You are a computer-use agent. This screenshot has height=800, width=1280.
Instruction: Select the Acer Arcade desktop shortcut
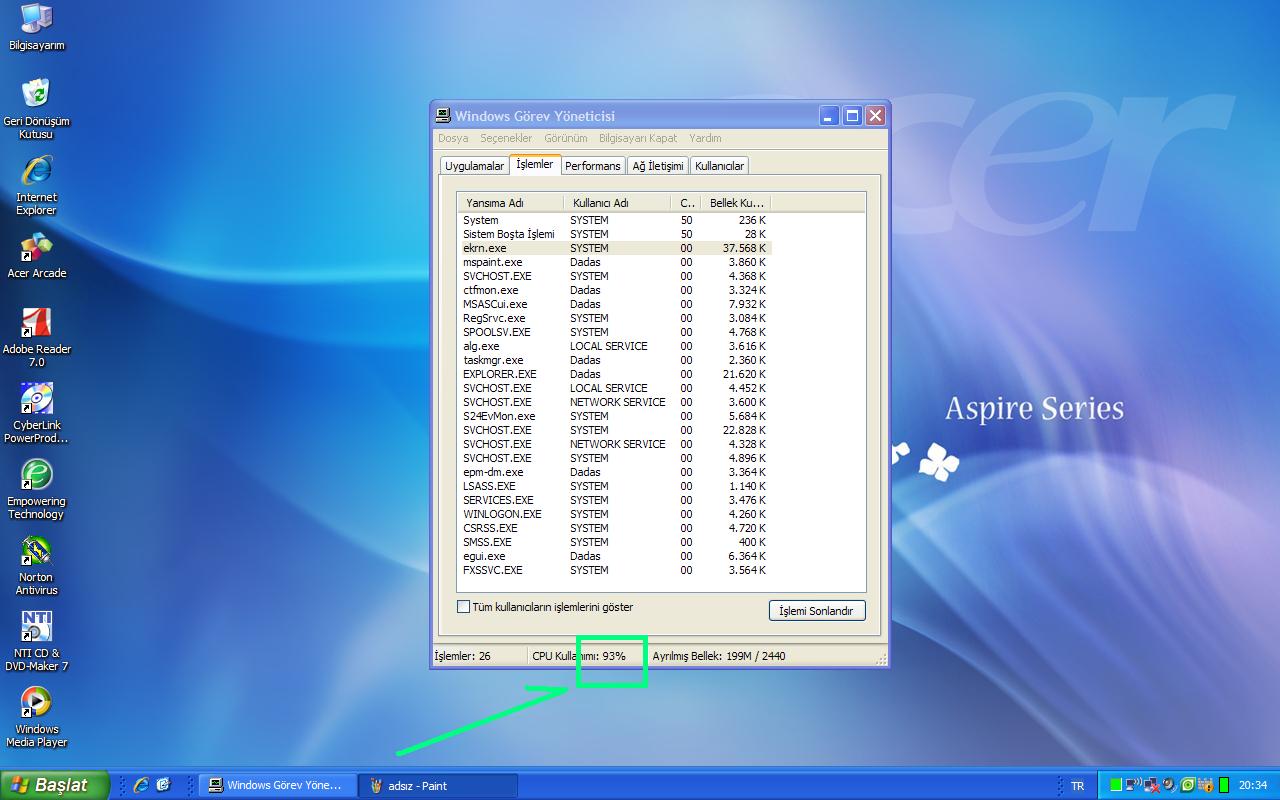pos(37,255)
